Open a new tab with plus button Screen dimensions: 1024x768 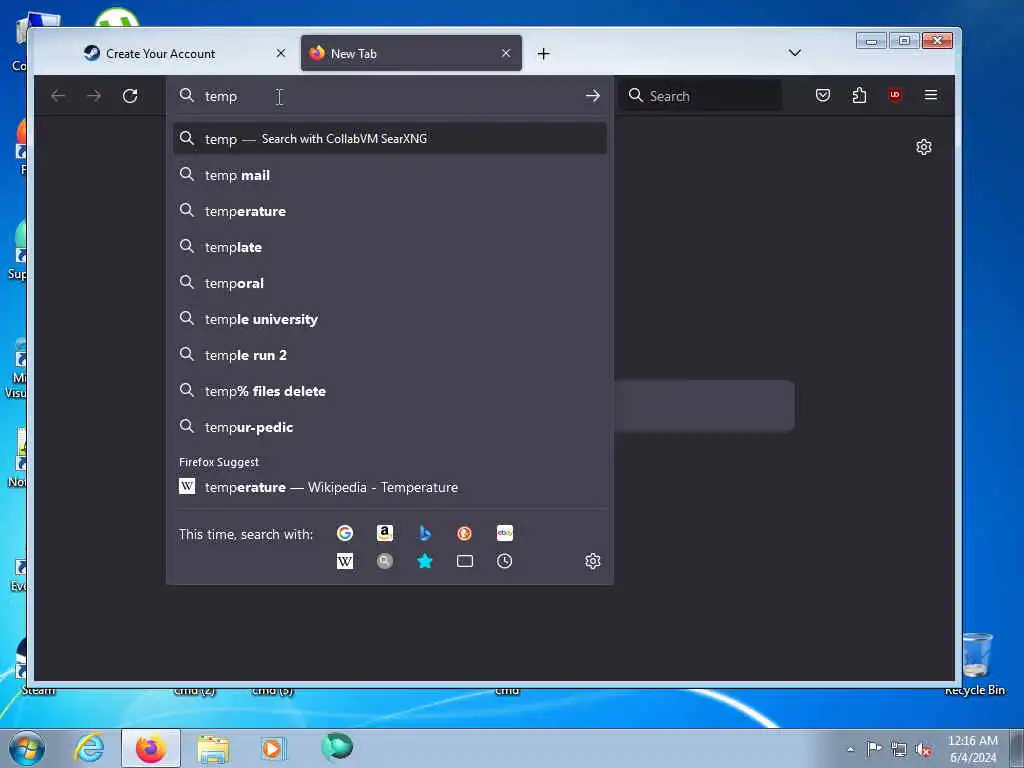click(543, 54)
